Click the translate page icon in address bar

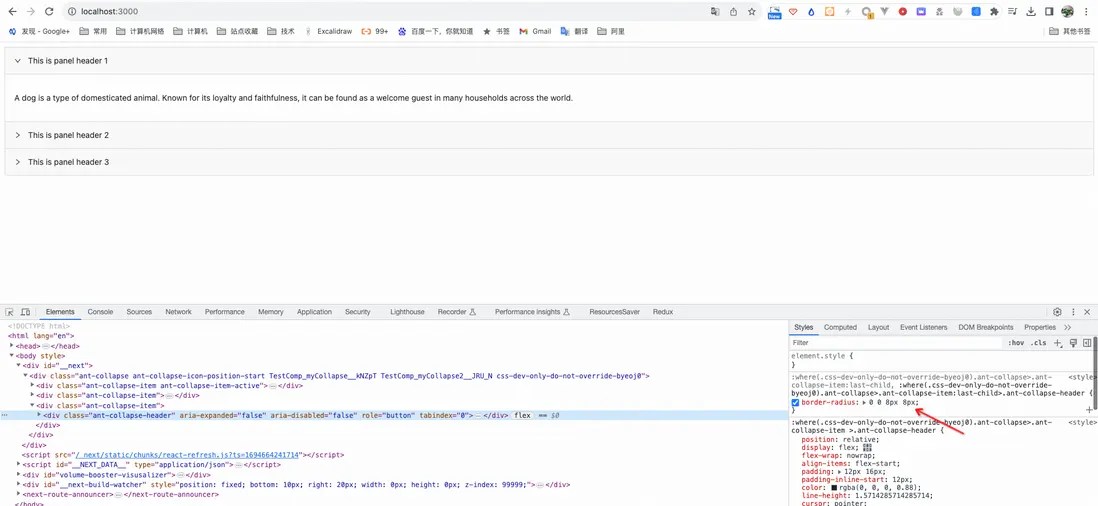coord(715,11)
